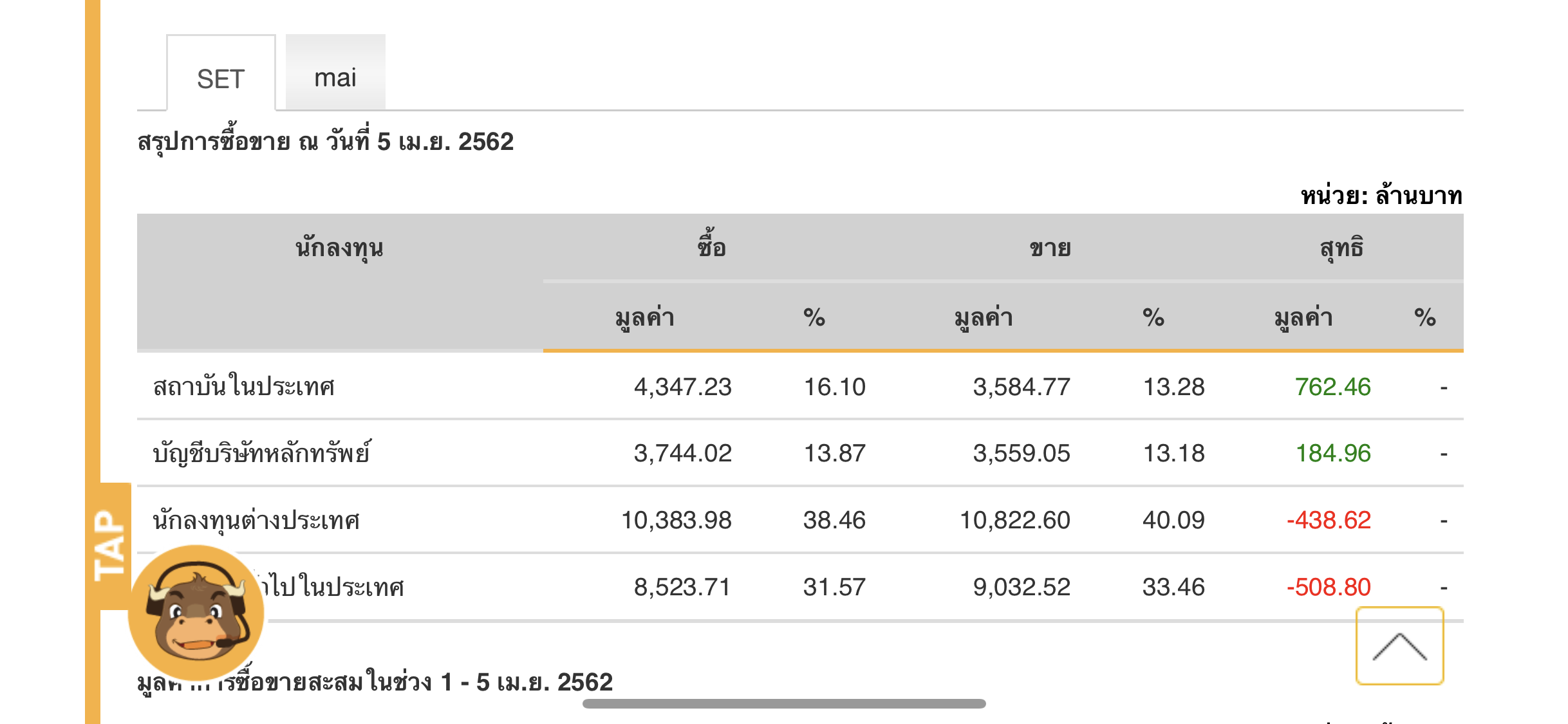
Task: Select the สถาบันในประเทศ row label
Action: pos(244,387)
